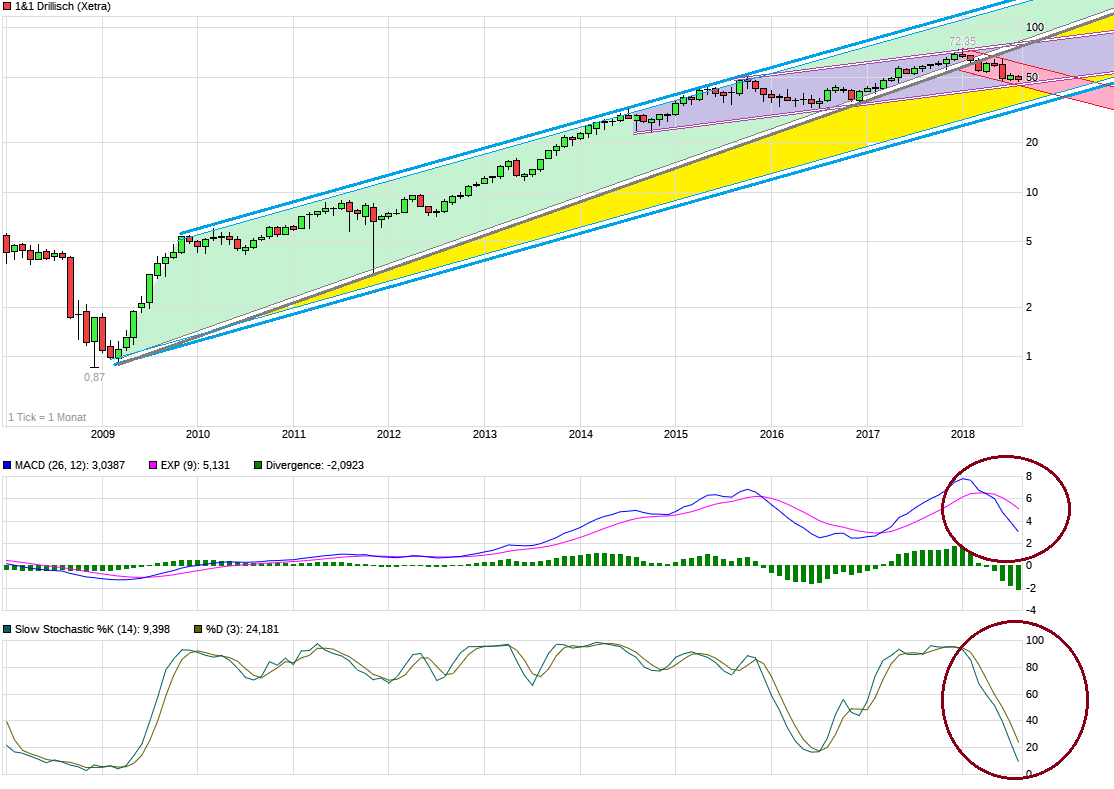This screenshot has height=789, width=1114.
Task: Click the olive %D (3) legend swatch
Action: pos(198,629)
